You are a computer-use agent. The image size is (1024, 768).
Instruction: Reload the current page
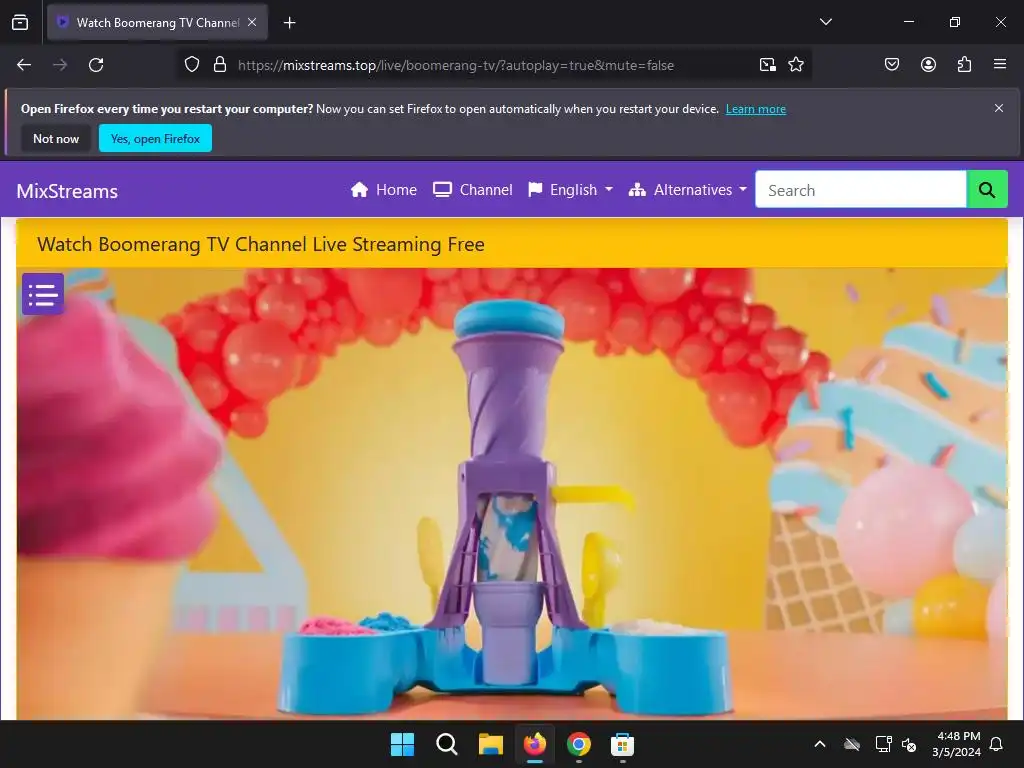(96, 65)
